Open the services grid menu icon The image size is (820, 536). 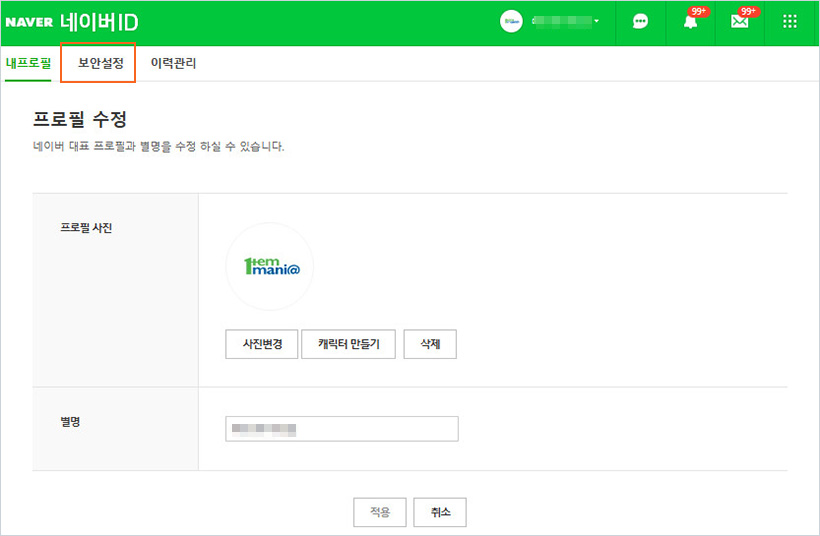790,22
